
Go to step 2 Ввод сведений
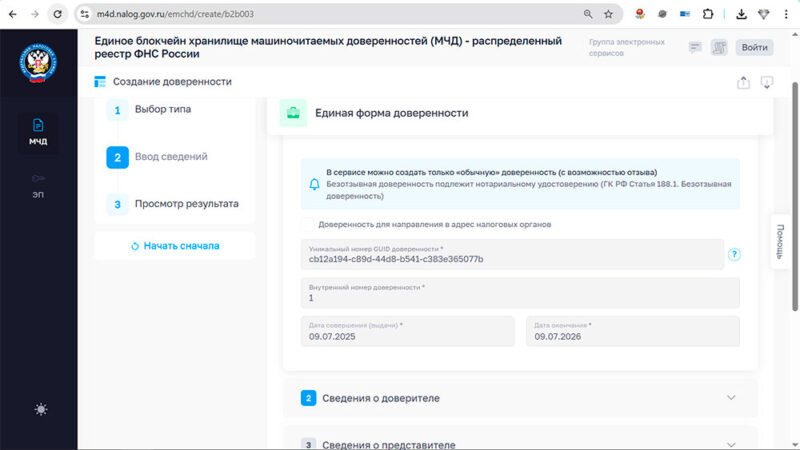(157, 157)
